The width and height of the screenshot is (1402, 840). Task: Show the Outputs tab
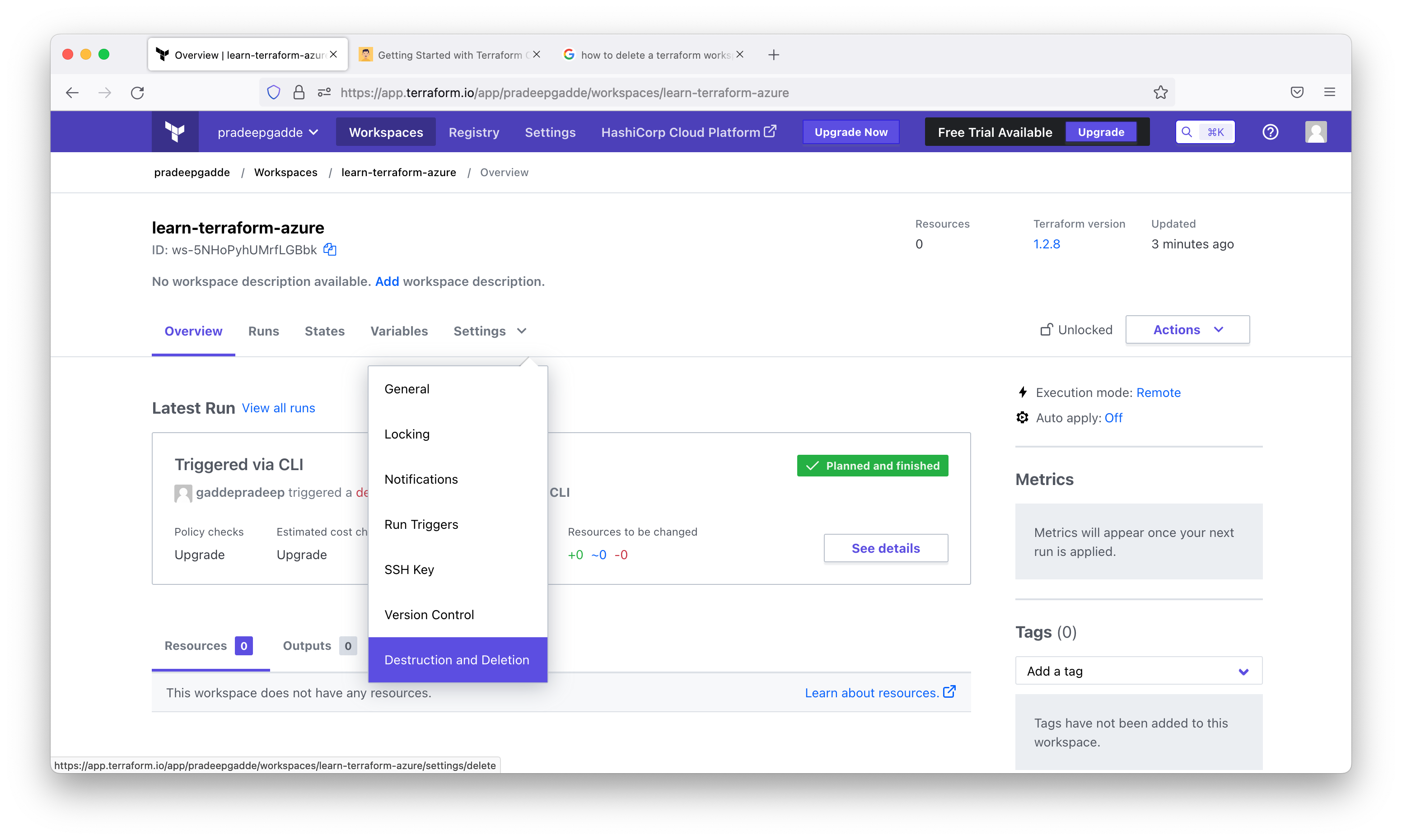[x=319, y=646]
